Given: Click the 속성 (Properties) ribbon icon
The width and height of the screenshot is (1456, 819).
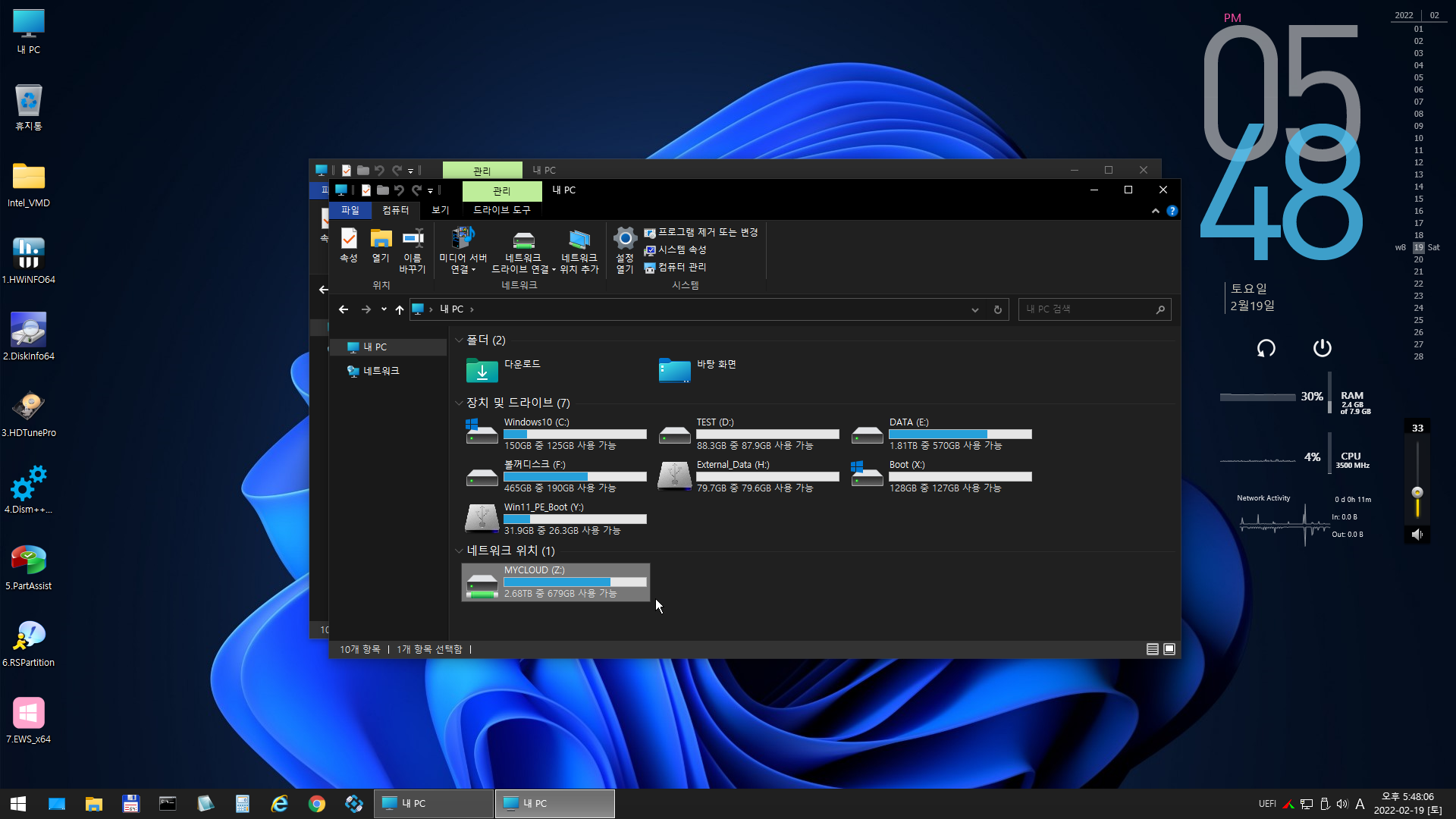Looking at the screenshot, I should pyautogui.click(x=348, y=246).
